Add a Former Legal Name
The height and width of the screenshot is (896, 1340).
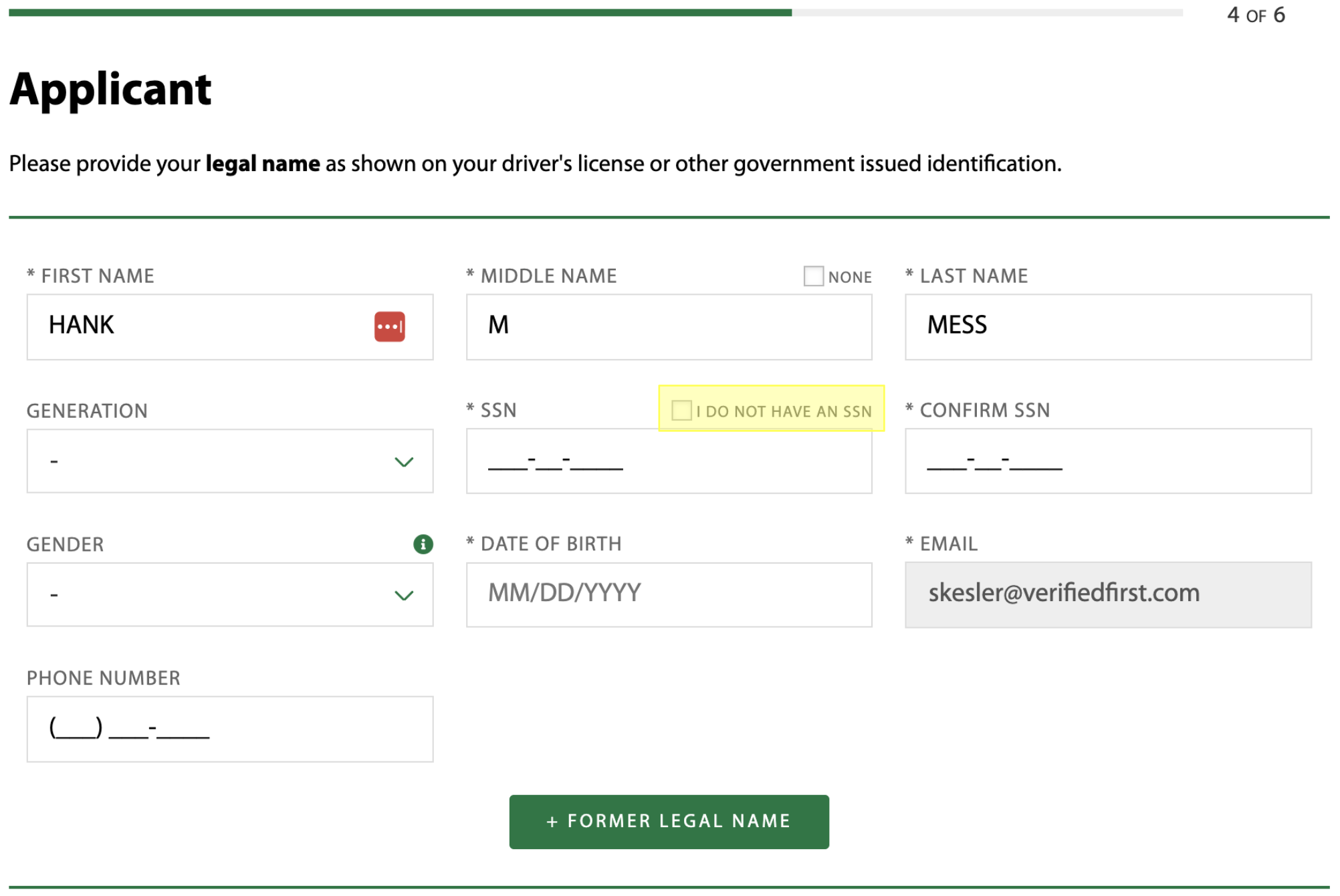click(669, 822)
